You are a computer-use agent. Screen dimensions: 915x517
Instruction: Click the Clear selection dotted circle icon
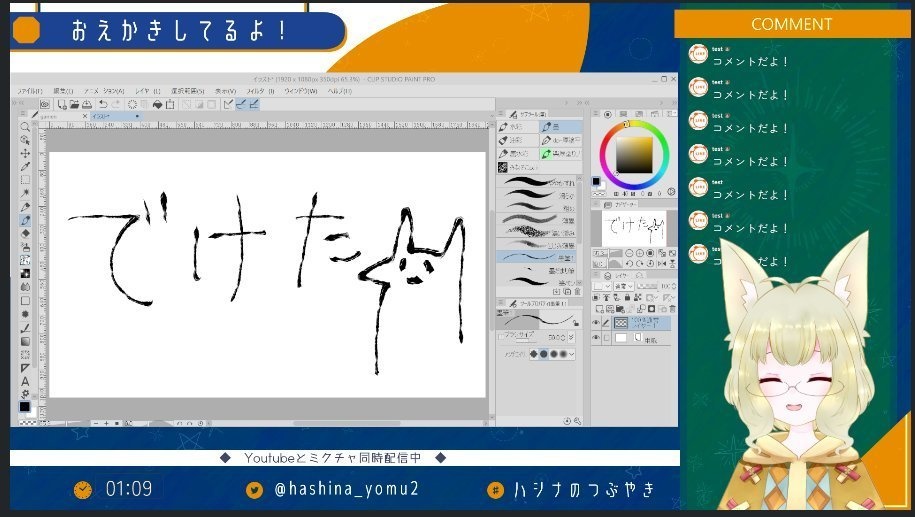pos(132,104)
